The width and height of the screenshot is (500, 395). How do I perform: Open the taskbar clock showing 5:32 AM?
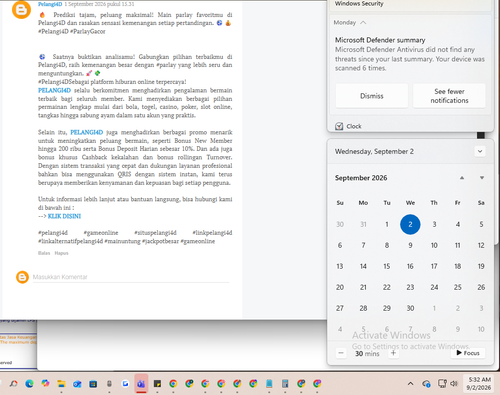click(x=479, y=384)
